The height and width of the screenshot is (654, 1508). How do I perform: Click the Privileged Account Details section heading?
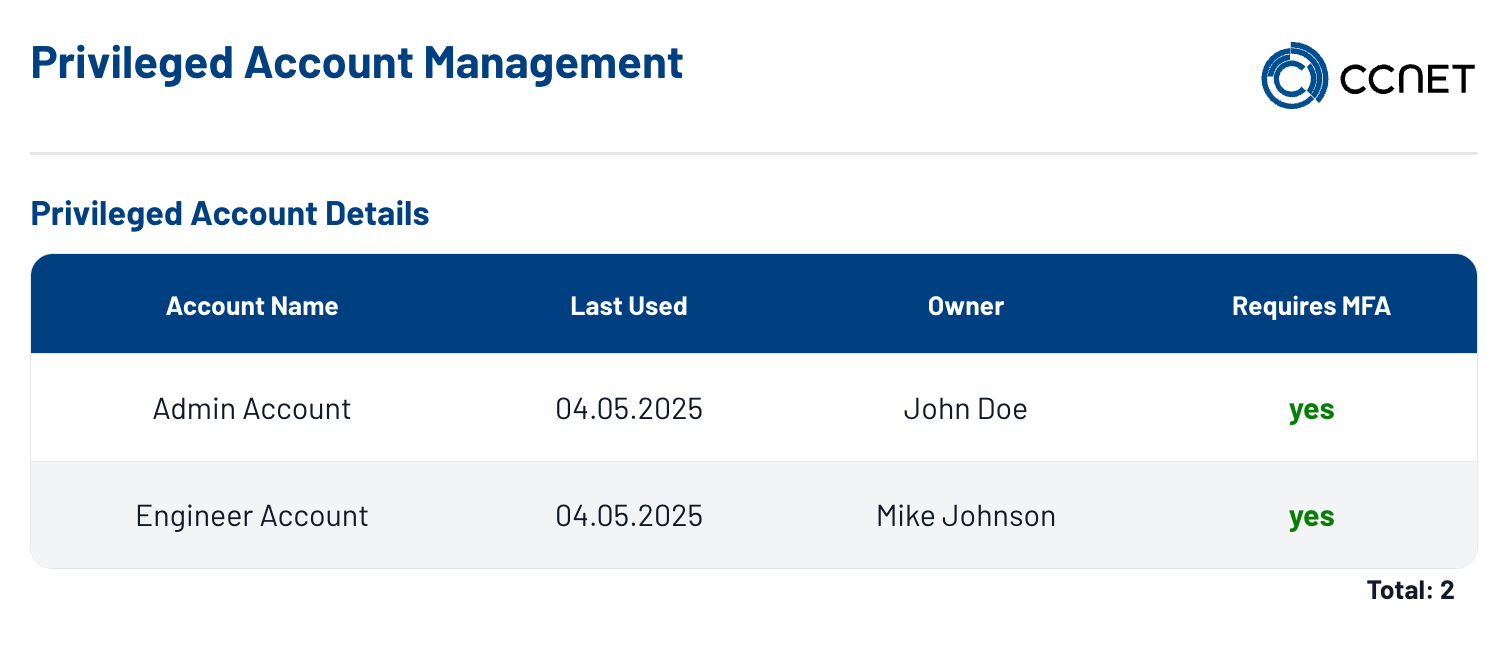point(230,213)
